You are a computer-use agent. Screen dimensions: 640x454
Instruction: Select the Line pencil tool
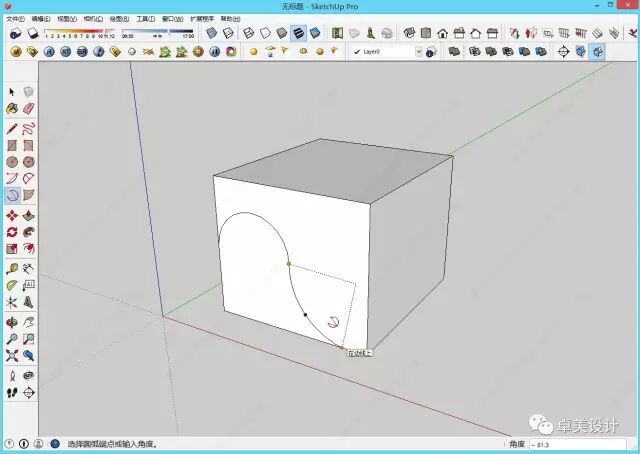pos(12,129)
